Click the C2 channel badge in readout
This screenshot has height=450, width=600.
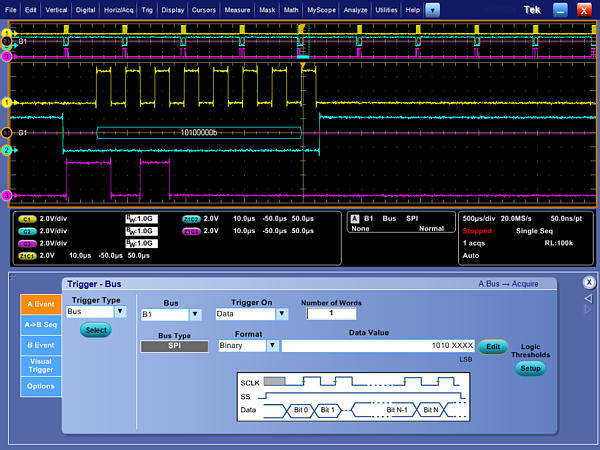tap(28, 229)
